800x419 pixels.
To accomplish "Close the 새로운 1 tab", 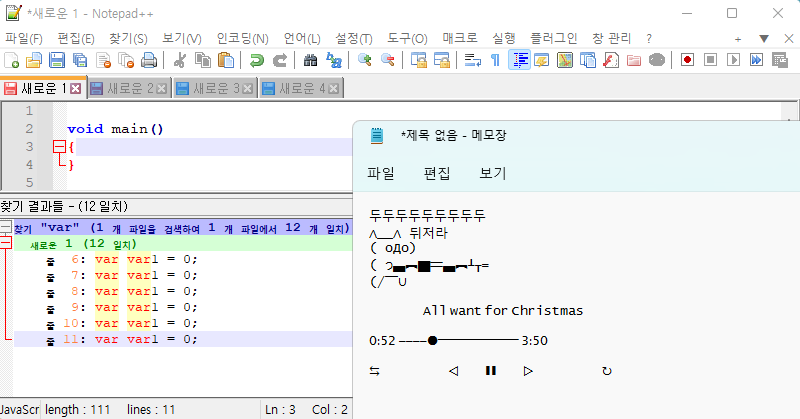I will pos(76,89).
